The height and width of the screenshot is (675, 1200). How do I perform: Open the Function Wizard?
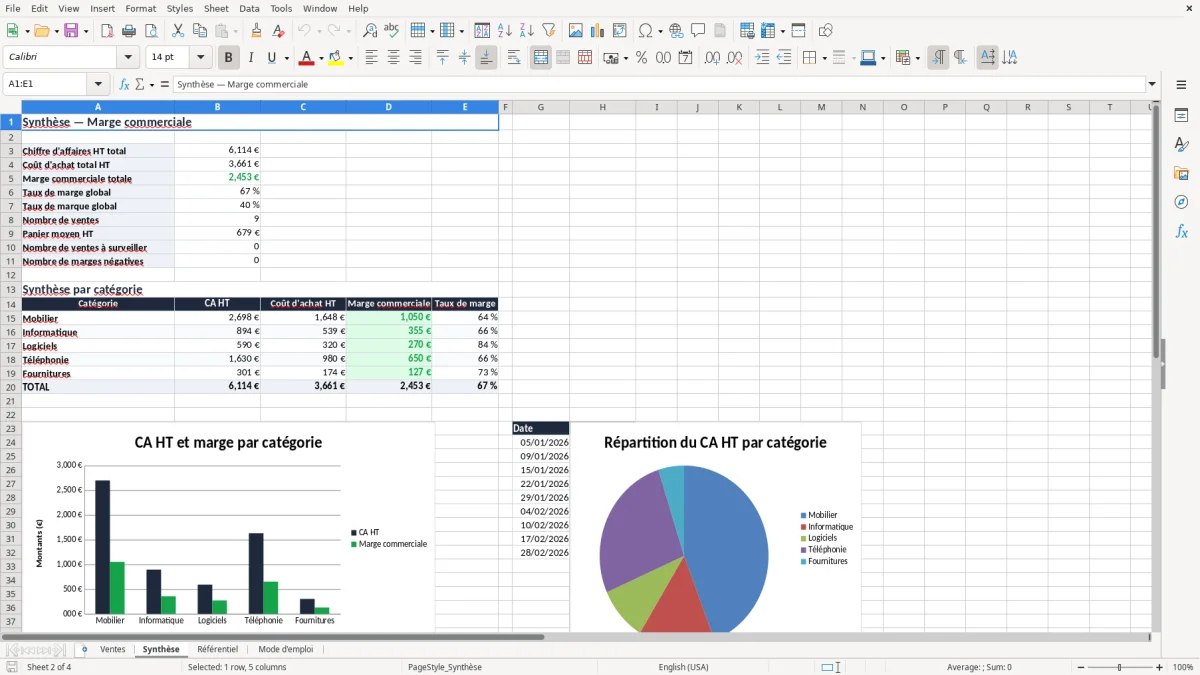(125, 85)
